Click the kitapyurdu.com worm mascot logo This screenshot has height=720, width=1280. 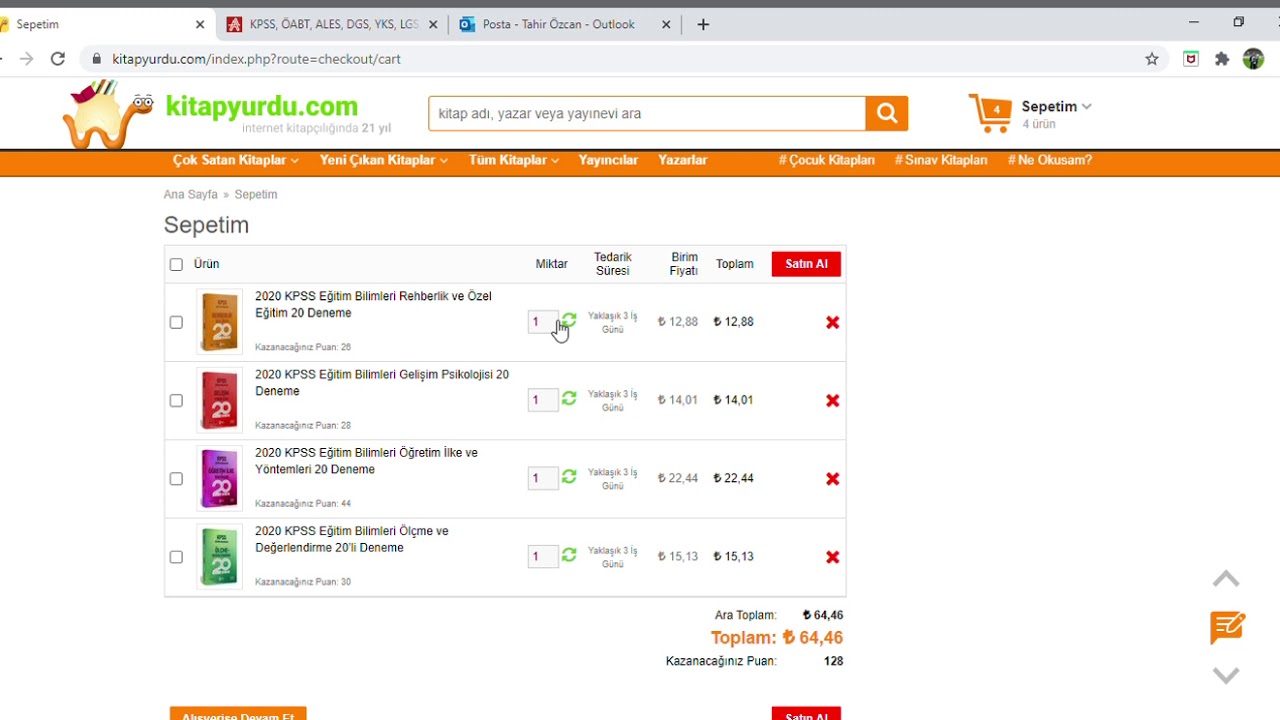tap(108, 114)
